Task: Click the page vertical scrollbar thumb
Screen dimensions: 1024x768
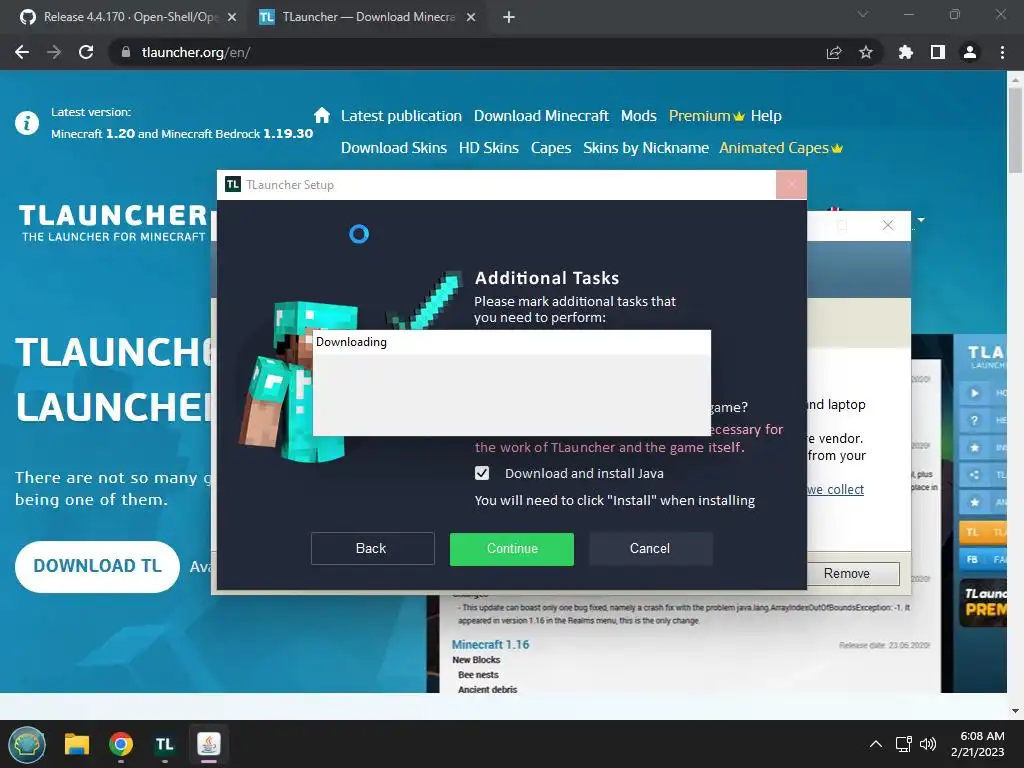Action: click(x=1015, y=129)
